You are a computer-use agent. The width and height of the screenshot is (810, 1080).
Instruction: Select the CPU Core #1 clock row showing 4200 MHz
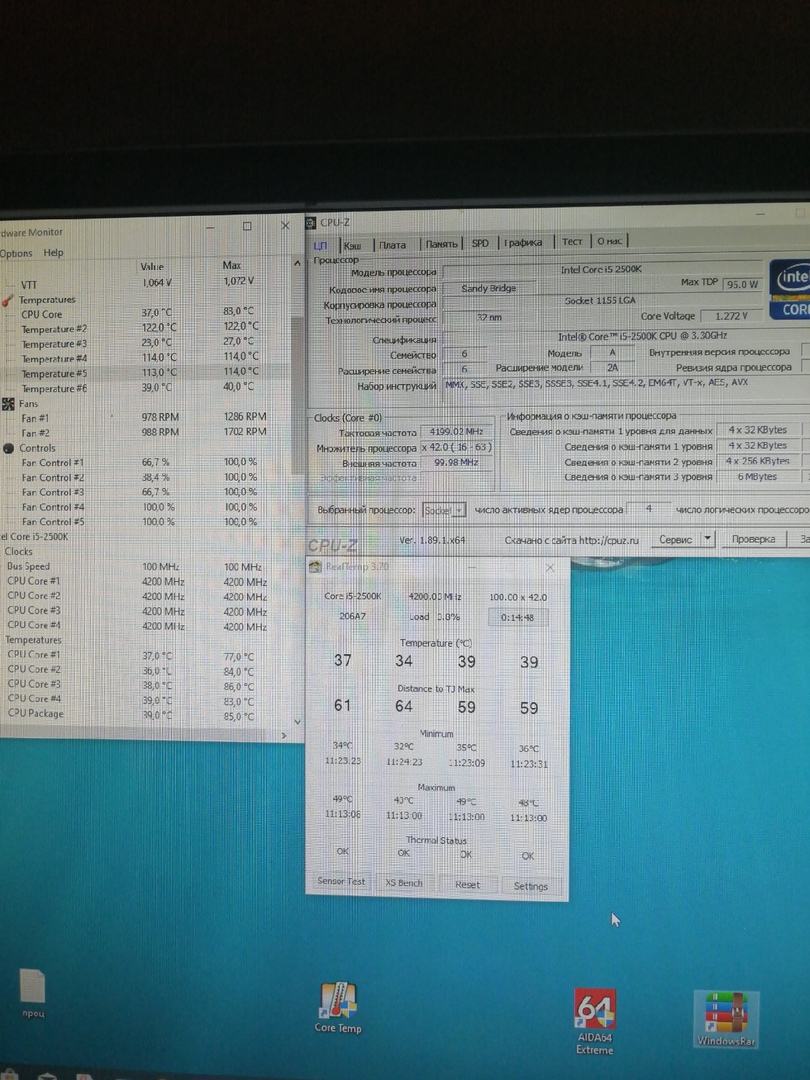click(x=145, y=581)
